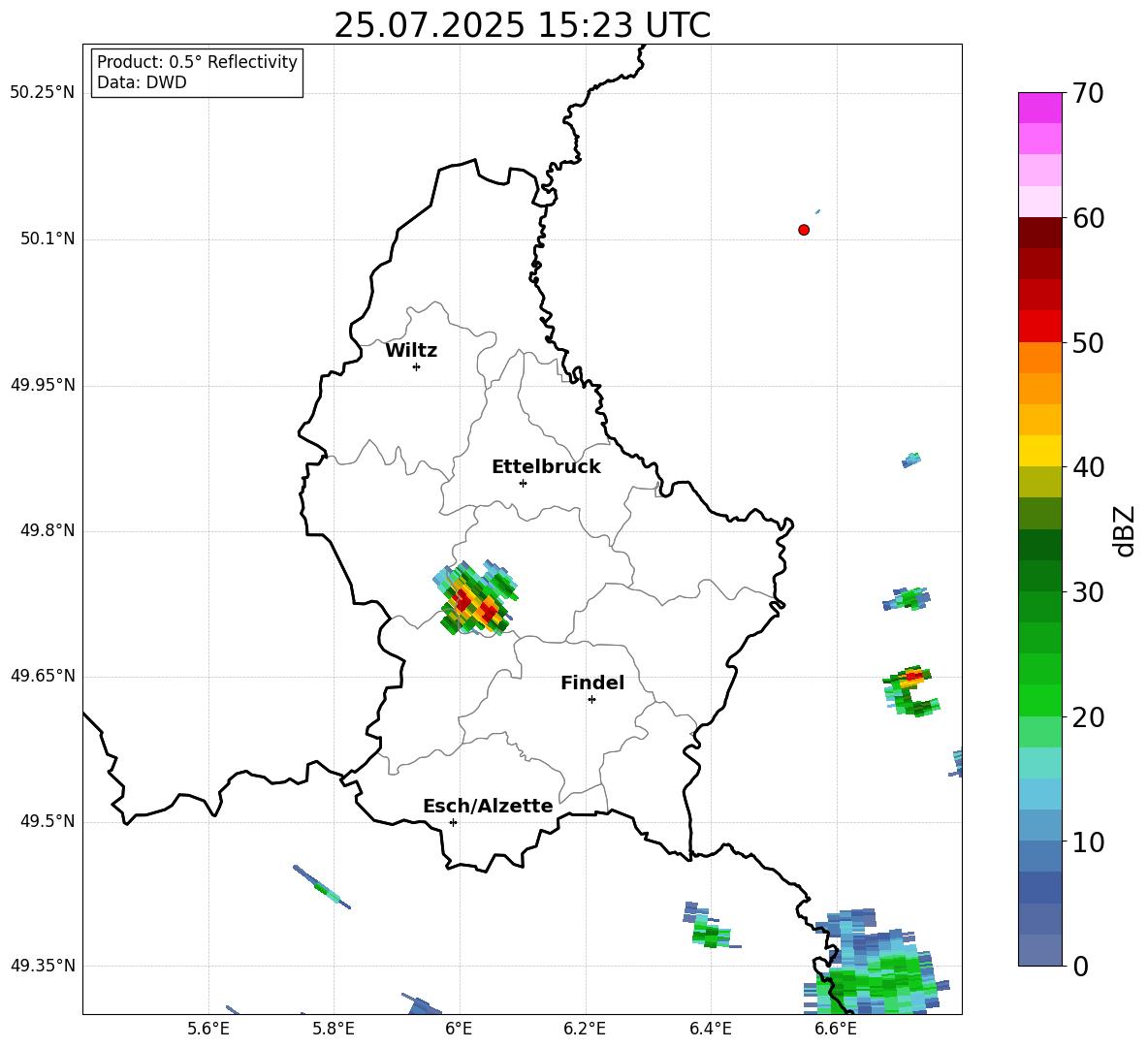Click the Findel cross marker
This screenshot has width=1148, height=1048.
coord(591,700)
